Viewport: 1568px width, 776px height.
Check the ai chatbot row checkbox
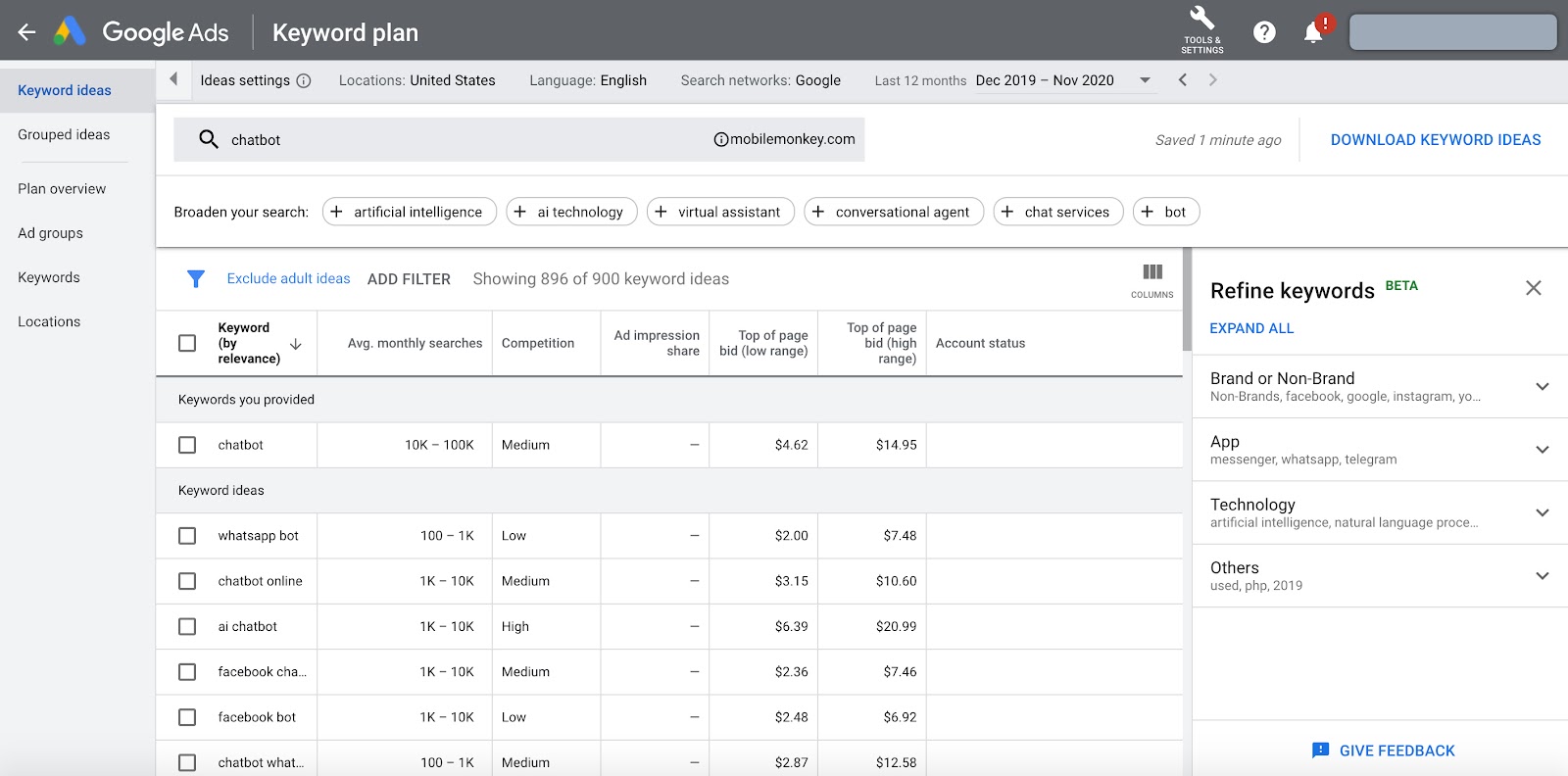187,627
